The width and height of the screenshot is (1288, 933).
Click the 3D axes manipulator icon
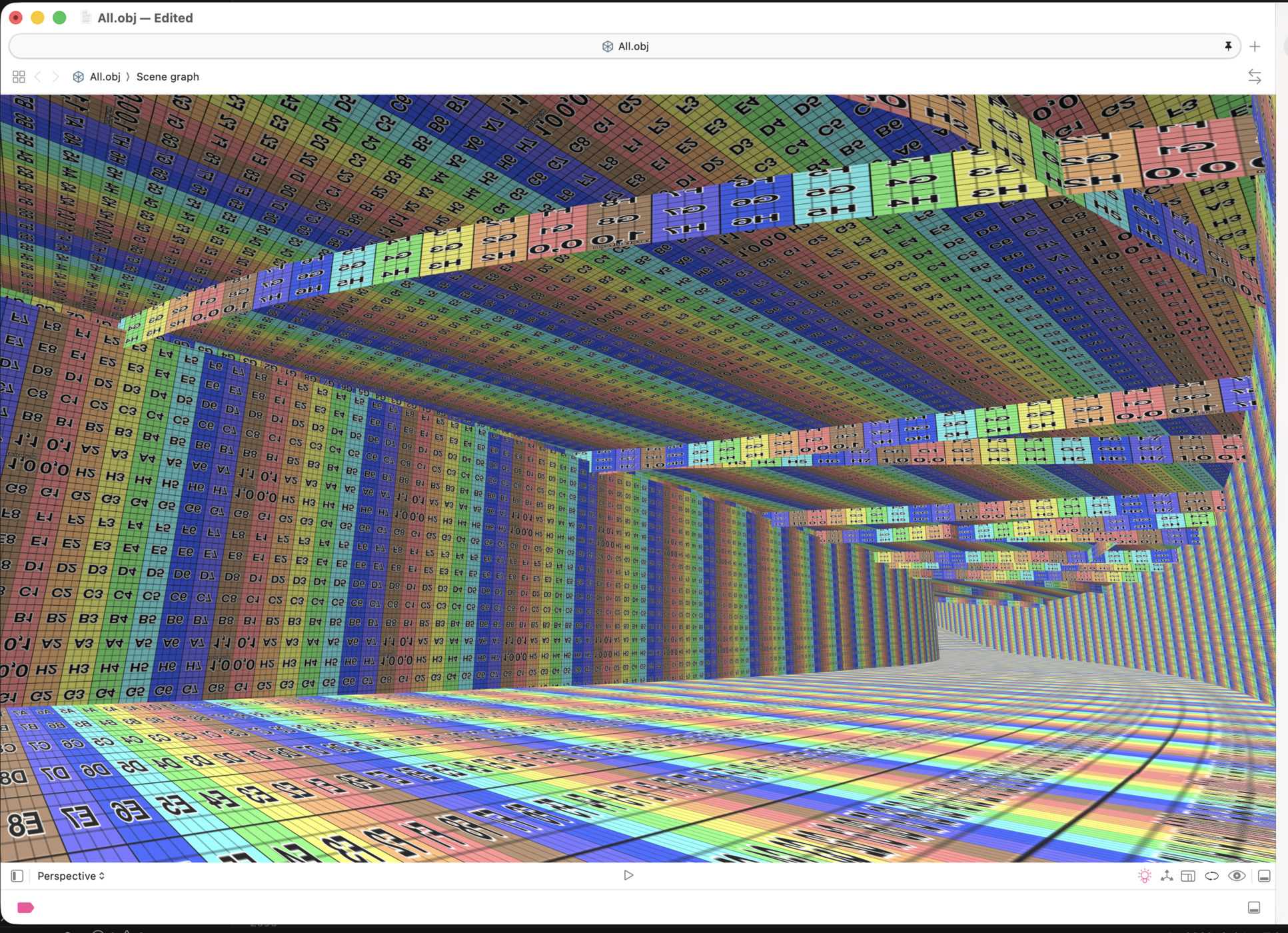tap(1166, 876)
